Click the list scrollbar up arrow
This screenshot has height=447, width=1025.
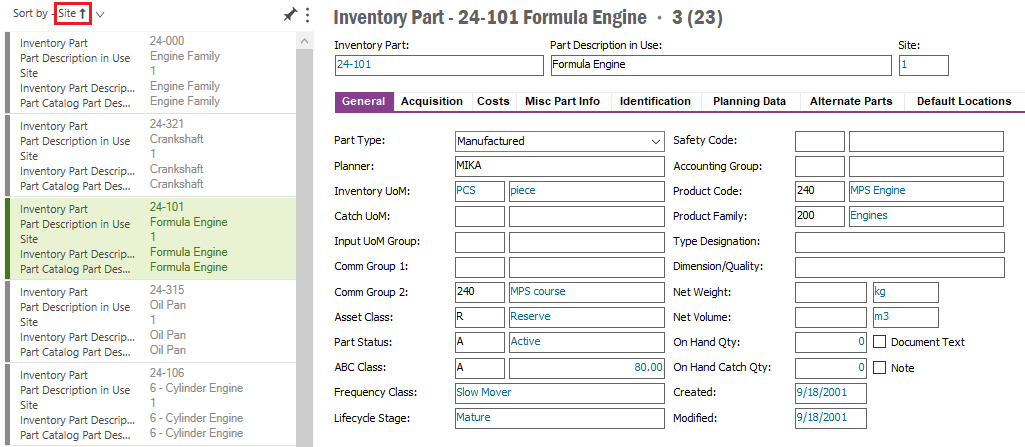click(x=303, y=40)
